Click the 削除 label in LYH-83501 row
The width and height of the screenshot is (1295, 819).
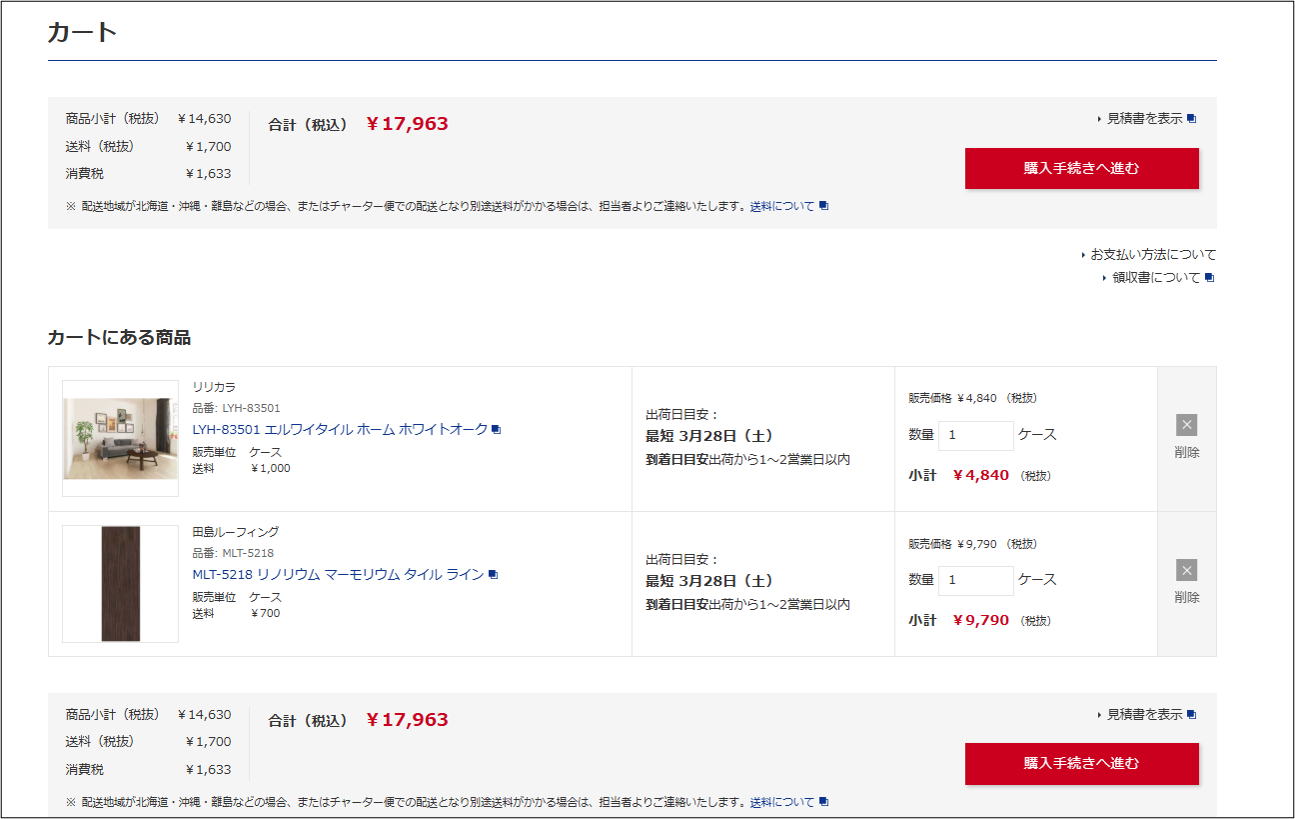pyautogui.click(x=1187, y=452)
